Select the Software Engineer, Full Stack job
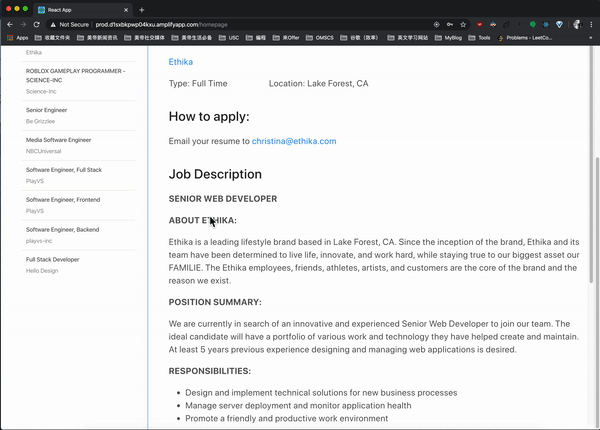The image size is (600, 430). (x=78, y=175)
